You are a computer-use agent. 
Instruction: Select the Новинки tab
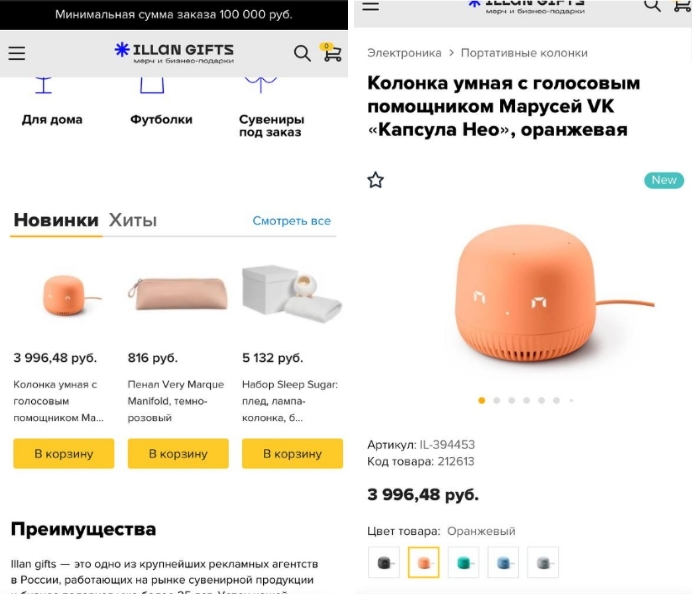coord(56,220)
